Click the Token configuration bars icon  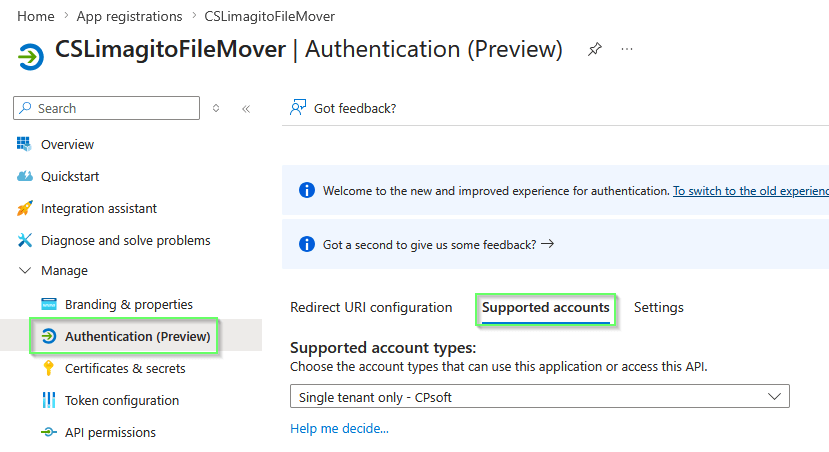(x=49, y=400)
